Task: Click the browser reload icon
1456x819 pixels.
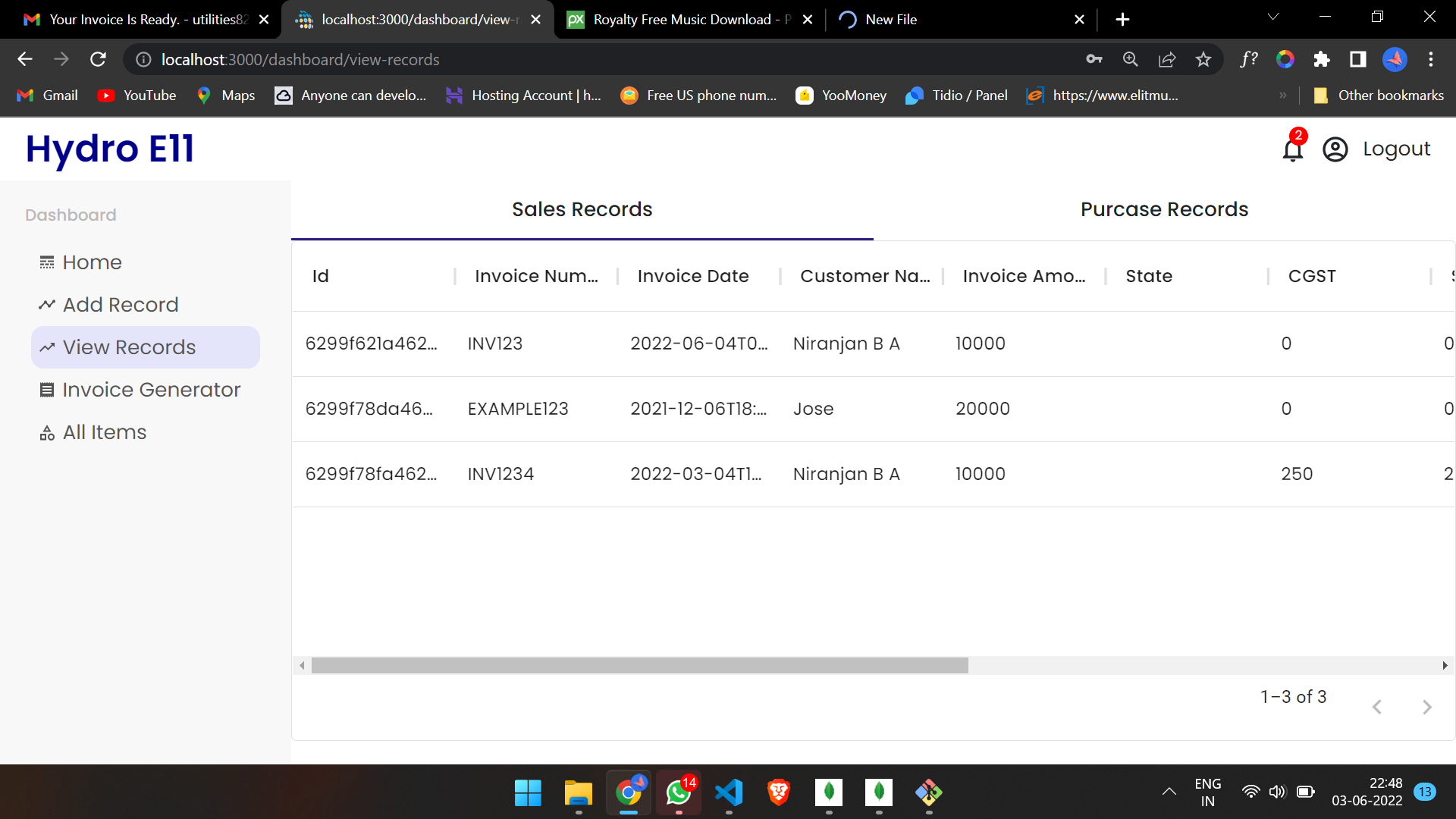Action: [x=98, y=59]
